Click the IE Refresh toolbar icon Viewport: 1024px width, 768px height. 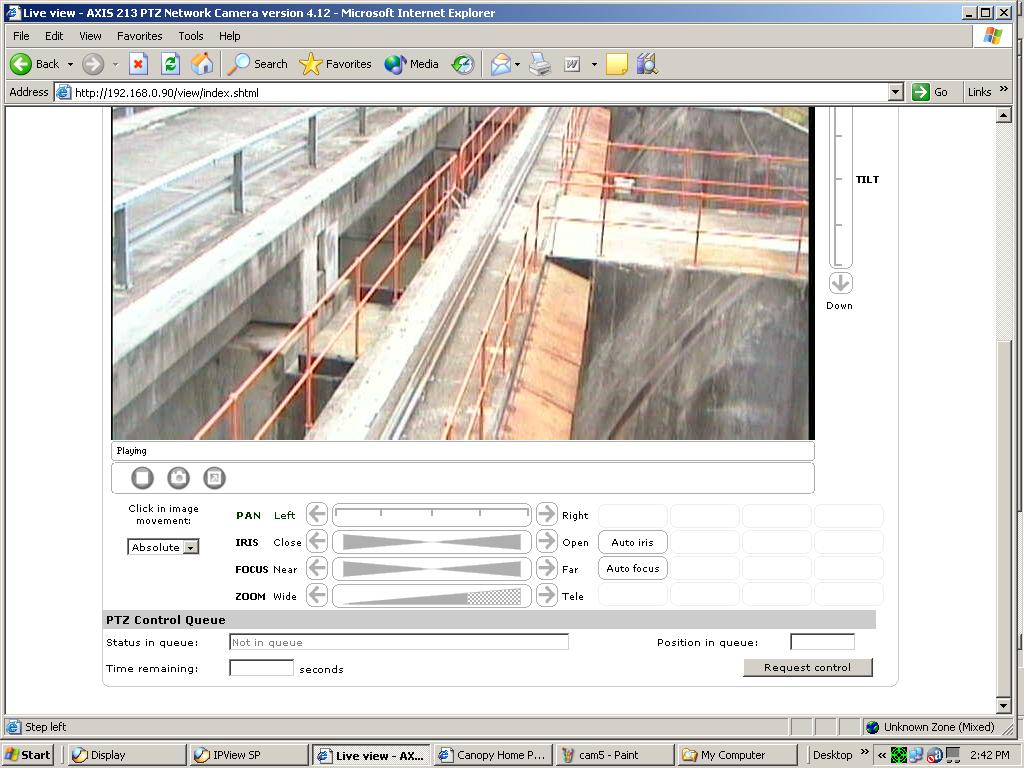[171, 64]
